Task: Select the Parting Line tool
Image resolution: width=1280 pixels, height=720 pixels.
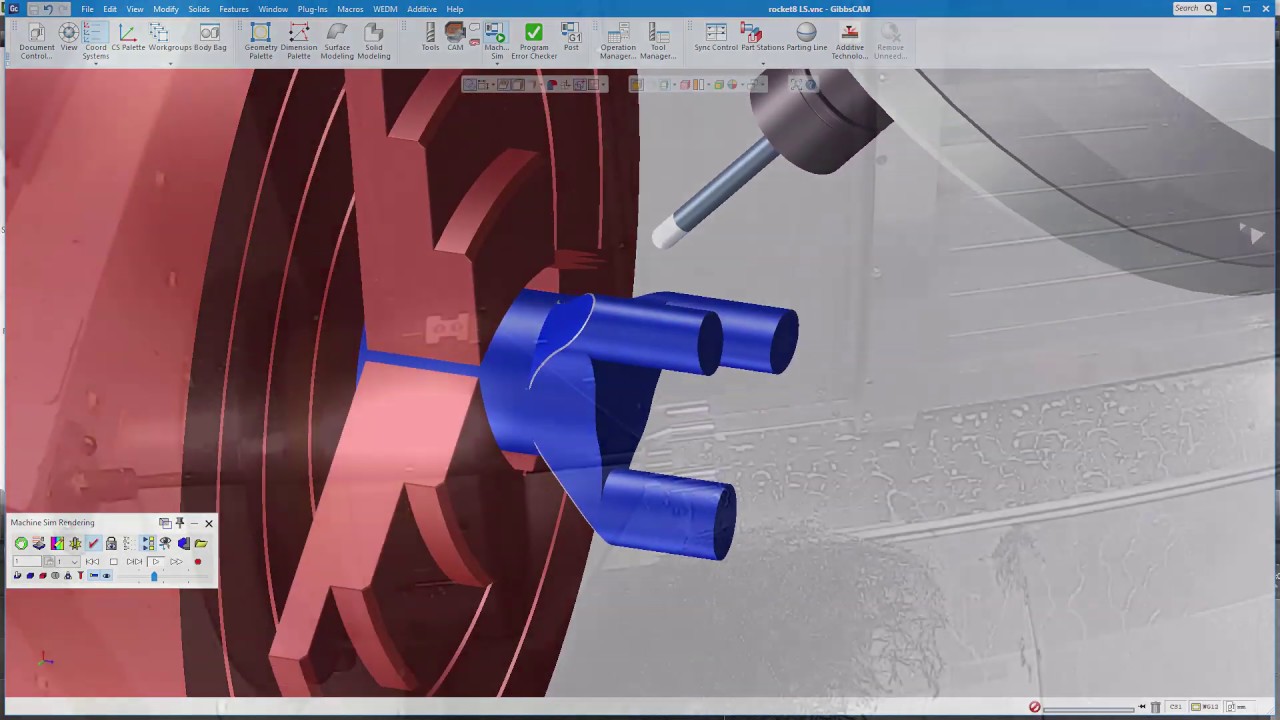Action: coord(806,38)
